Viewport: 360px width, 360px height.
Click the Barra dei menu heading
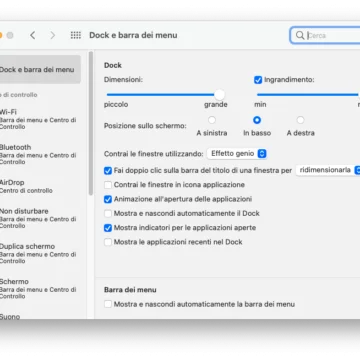130,290
